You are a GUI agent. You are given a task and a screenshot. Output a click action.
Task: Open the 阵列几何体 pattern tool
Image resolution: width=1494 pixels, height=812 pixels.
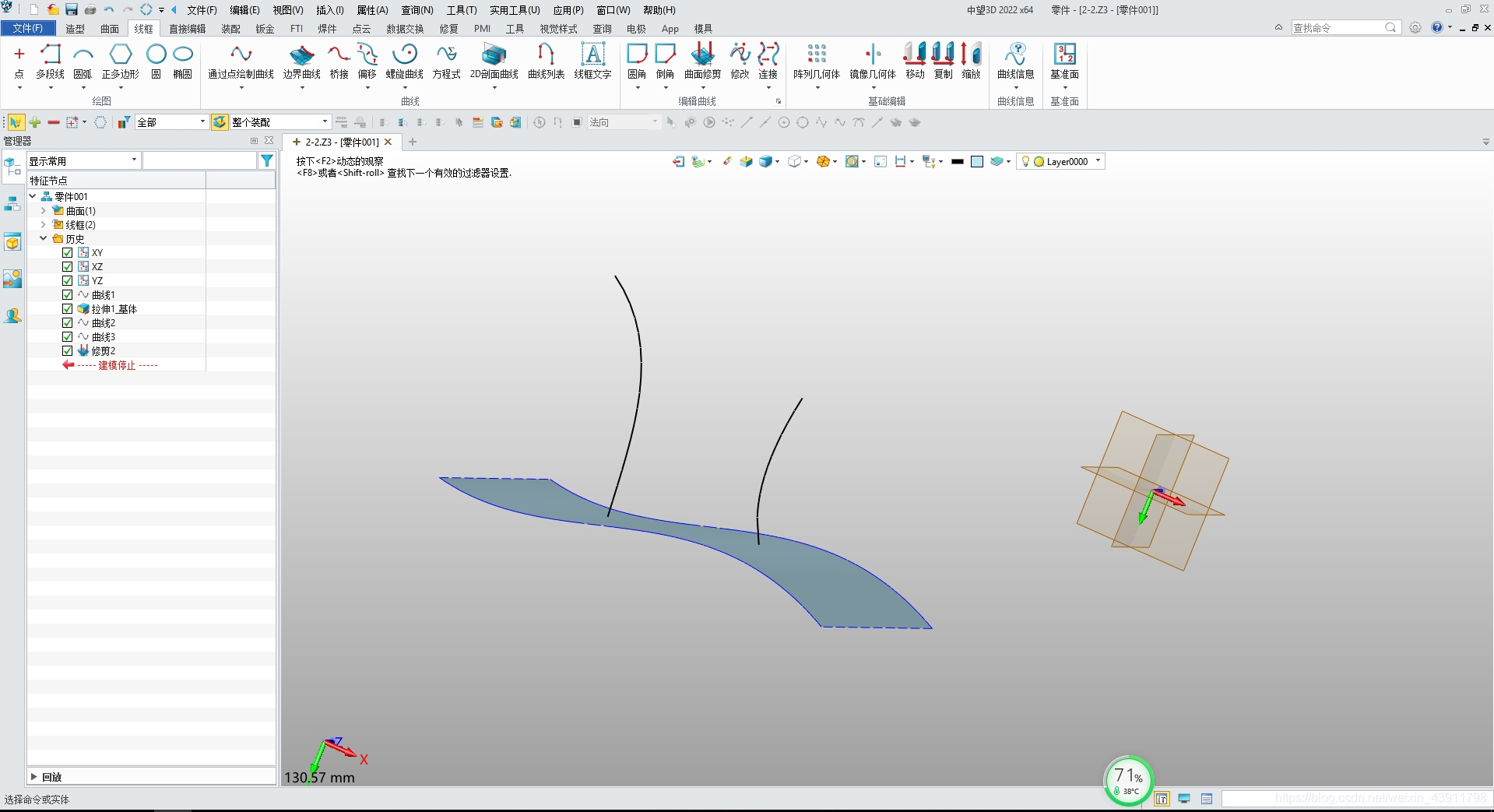click(x=817, y=61)
